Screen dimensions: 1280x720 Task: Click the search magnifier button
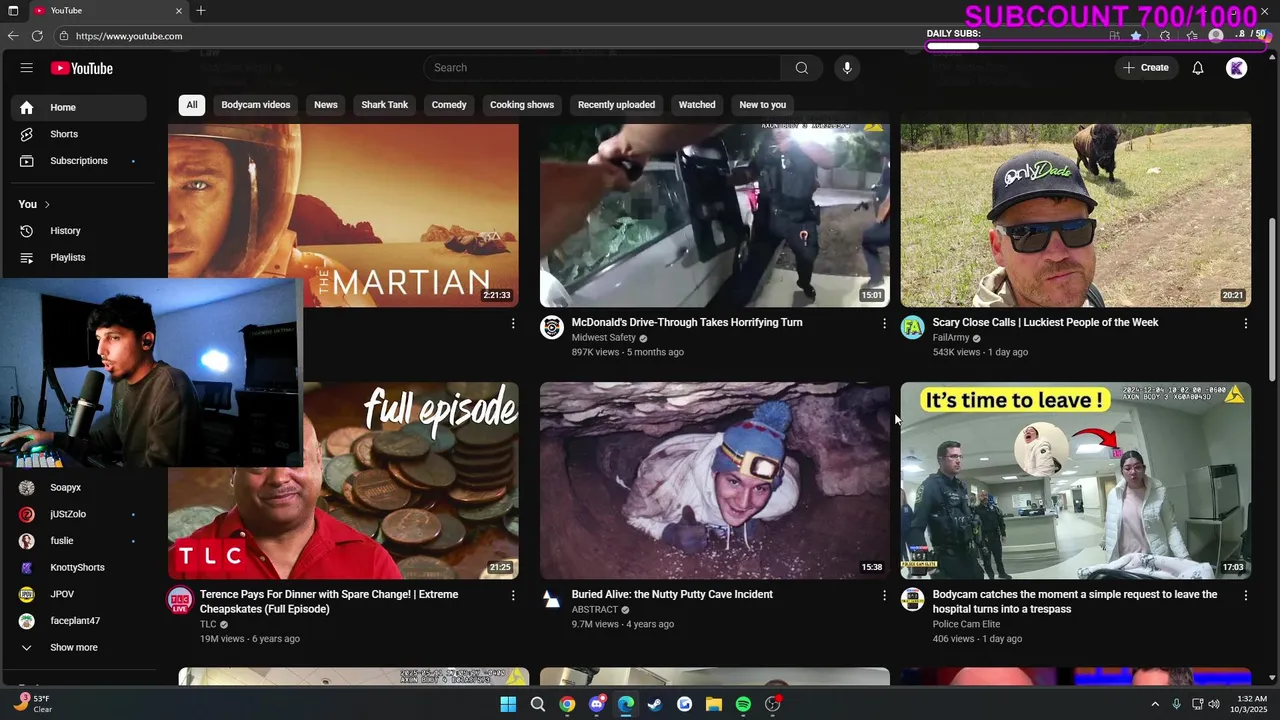[x=801, y=68]
